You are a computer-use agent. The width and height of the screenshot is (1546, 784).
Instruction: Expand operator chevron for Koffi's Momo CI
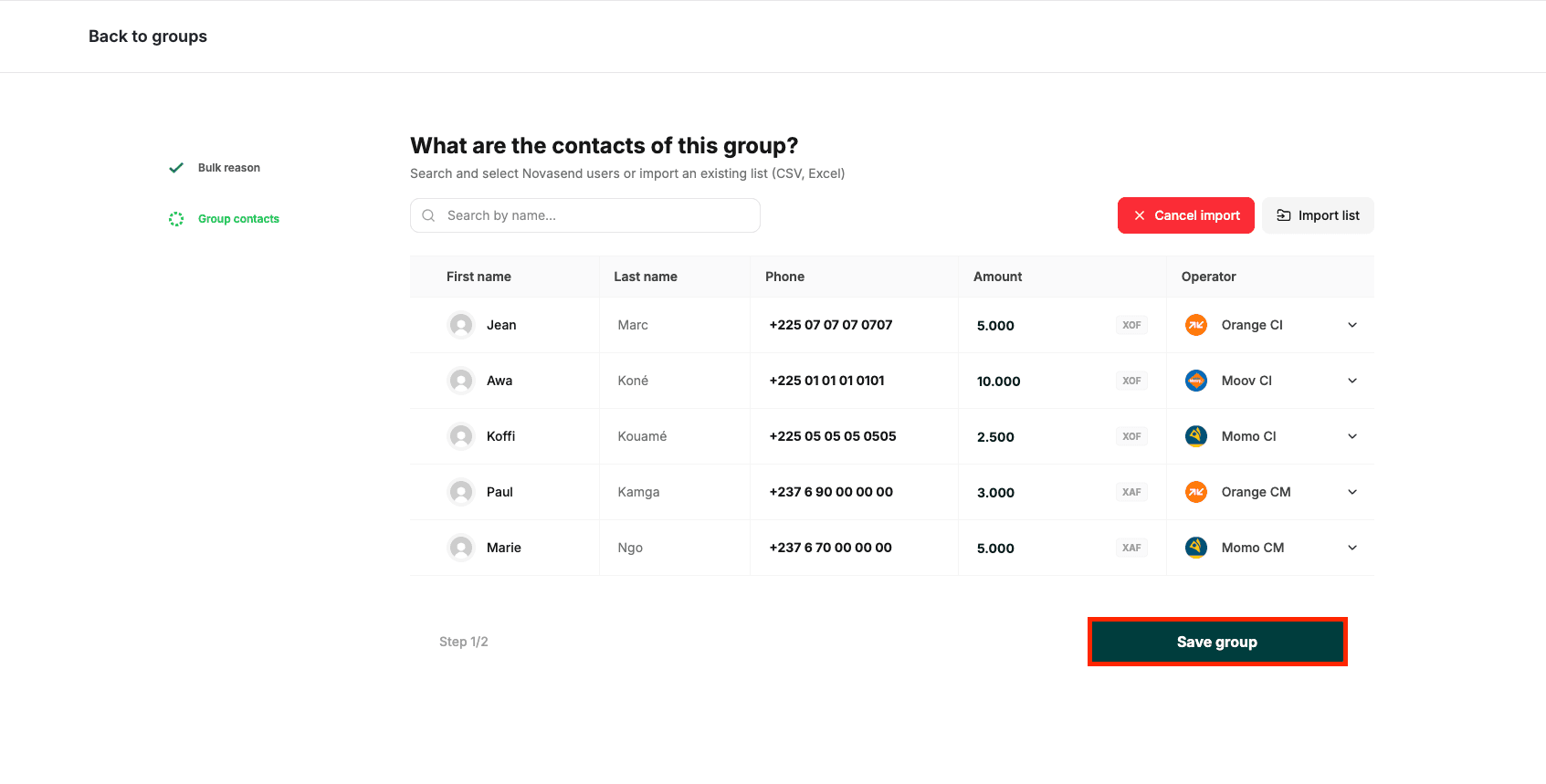point(1352,436)
